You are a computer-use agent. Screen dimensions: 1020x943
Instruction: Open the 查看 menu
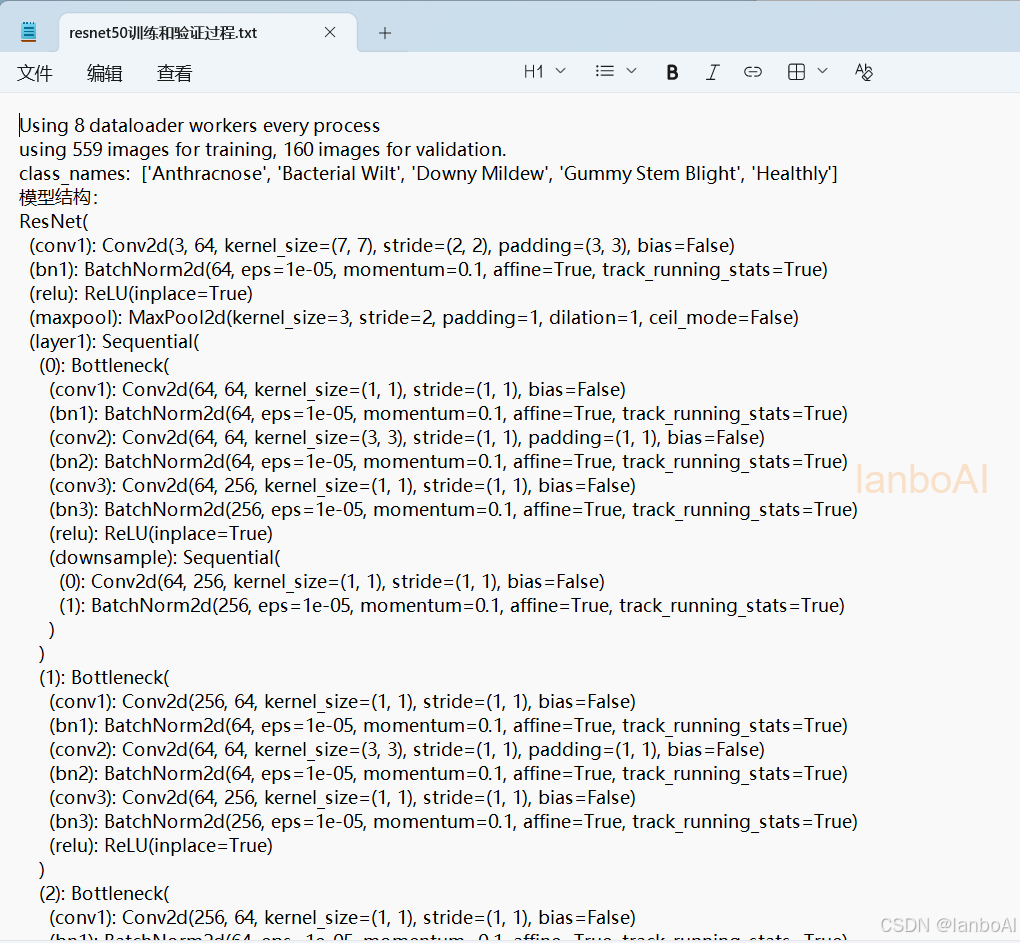pyautogui.click(x=174, y=73)
